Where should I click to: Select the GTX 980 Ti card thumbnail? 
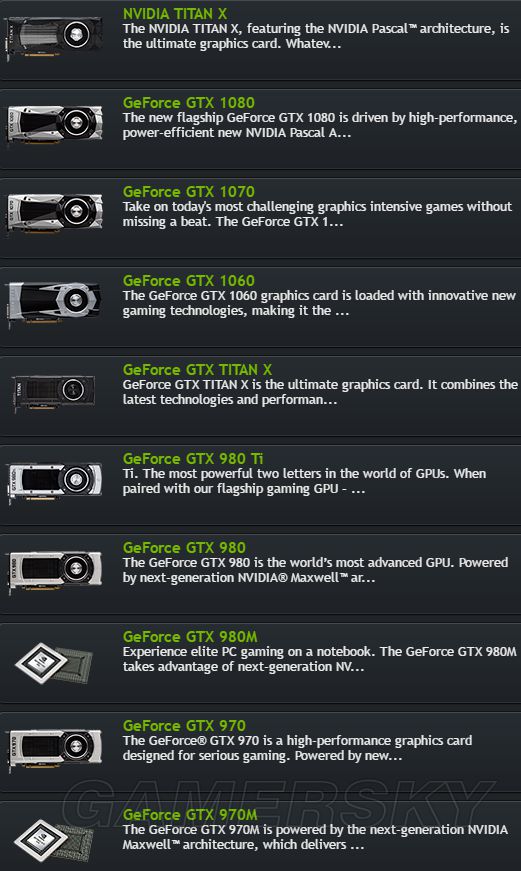(54, 481)
